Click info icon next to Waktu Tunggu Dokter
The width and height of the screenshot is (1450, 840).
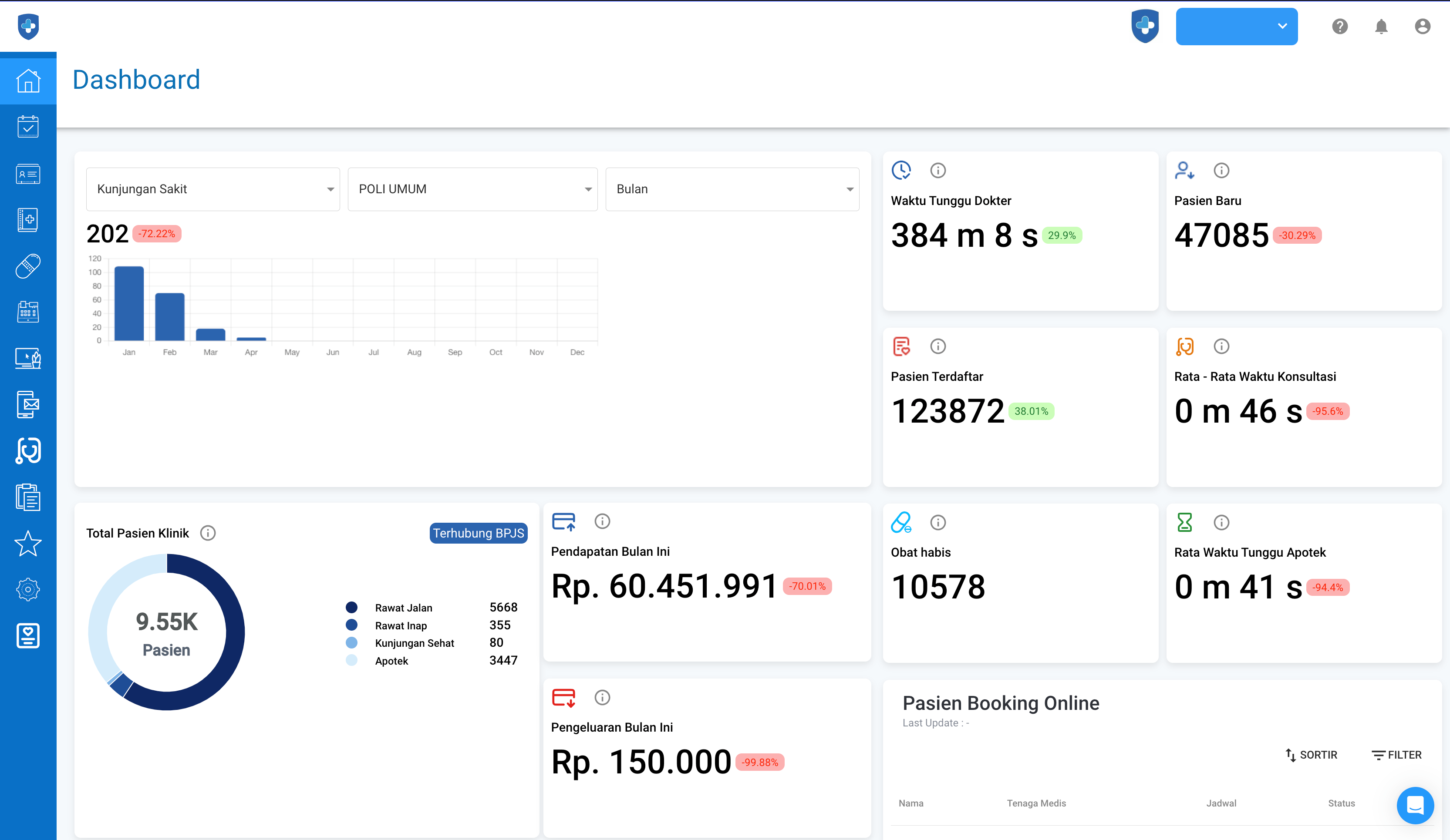938,170
